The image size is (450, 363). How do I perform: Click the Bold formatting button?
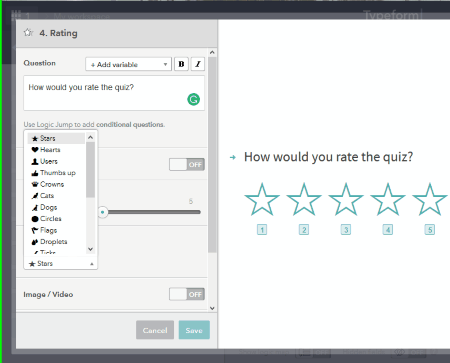pos(181,64)
